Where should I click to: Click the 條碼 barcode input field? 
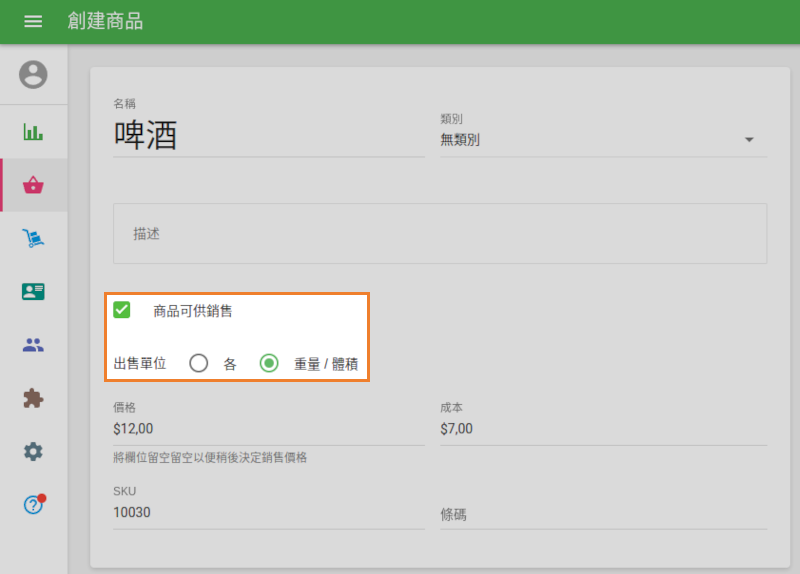click(603, 514)
